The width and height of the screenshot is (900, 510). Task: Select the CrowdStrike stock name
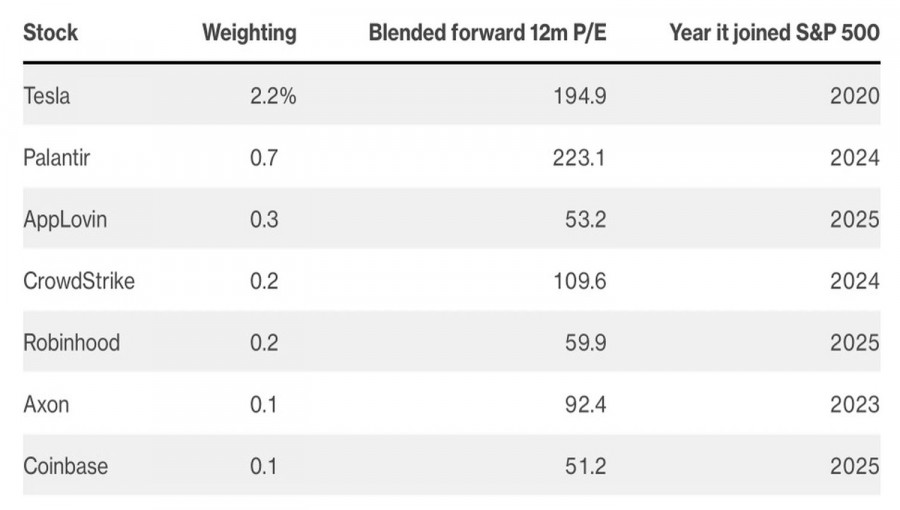pyautogui.click(x=78, y=281)
